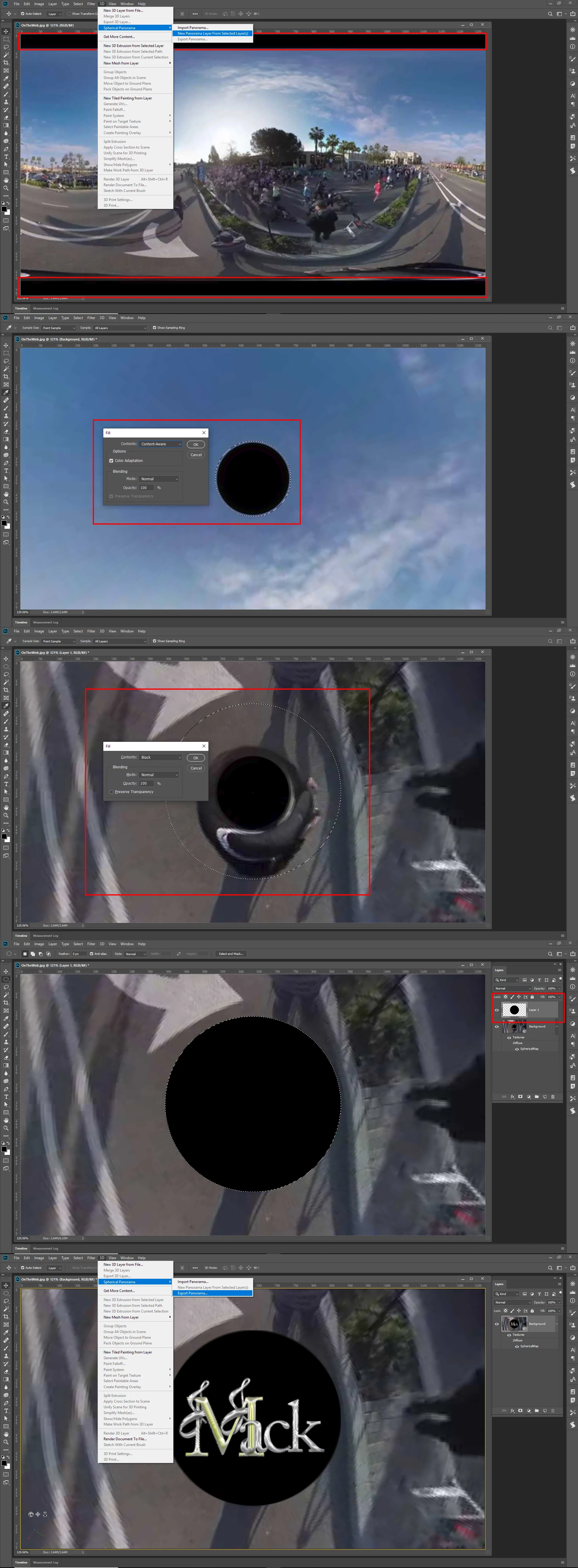Select Elliptical Marquee tool in the Select and Mask window

[x=6, y=979]
